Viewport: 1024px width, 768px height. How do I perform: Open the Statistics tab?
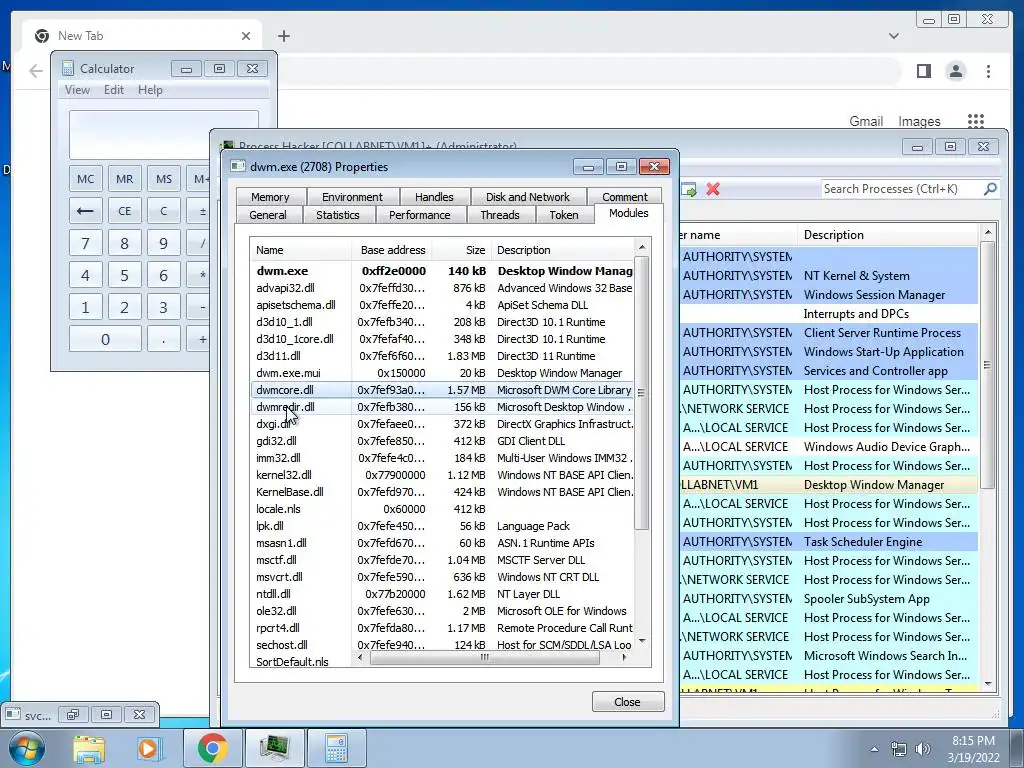click(338, 215)
